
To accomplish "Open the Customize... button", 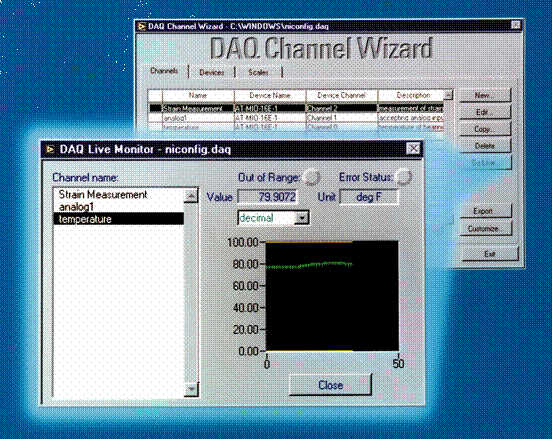I will pos(485,229).
